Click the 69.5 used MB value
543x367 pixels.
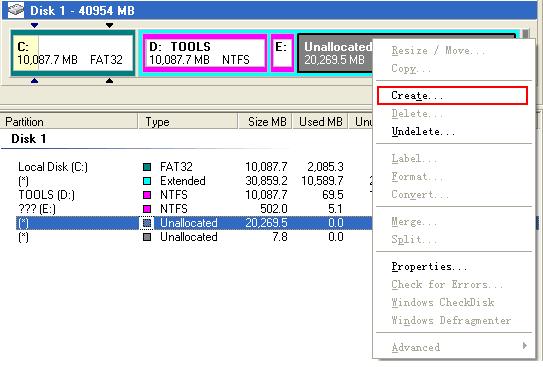[332, 195]
